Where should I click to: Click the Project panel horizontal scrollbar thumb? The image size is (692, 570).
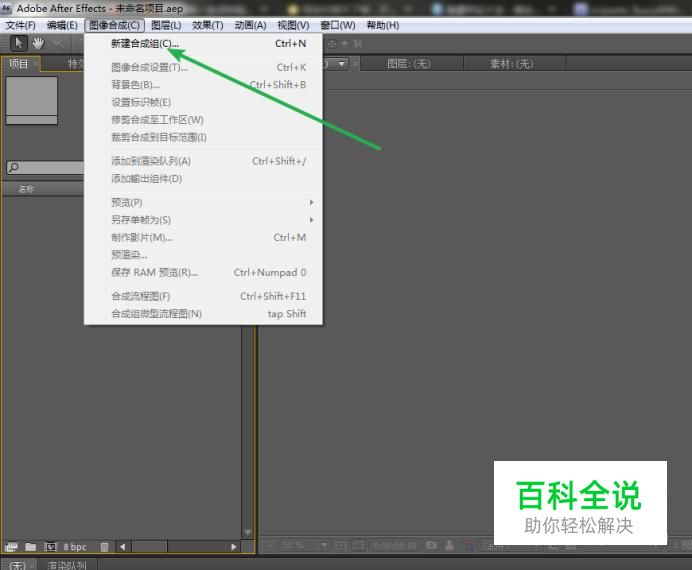click(150, 547)
